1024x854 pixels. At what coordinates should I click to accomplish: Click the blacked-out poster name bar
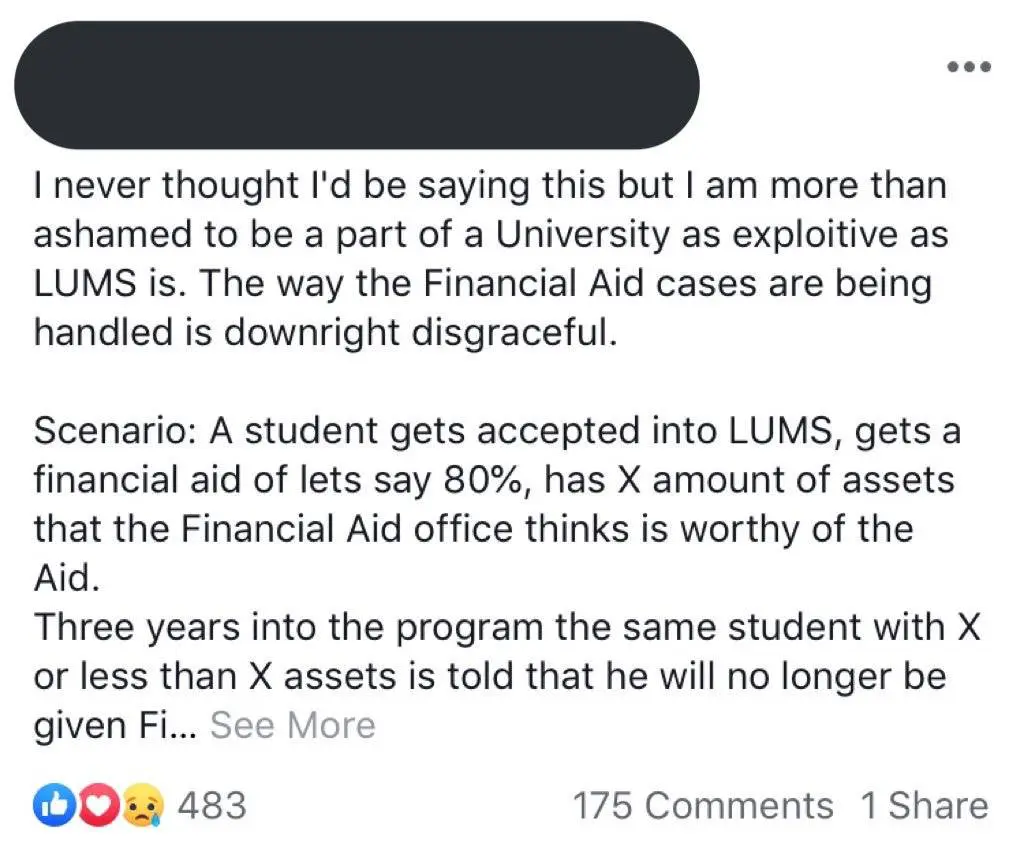coord(356,85)
